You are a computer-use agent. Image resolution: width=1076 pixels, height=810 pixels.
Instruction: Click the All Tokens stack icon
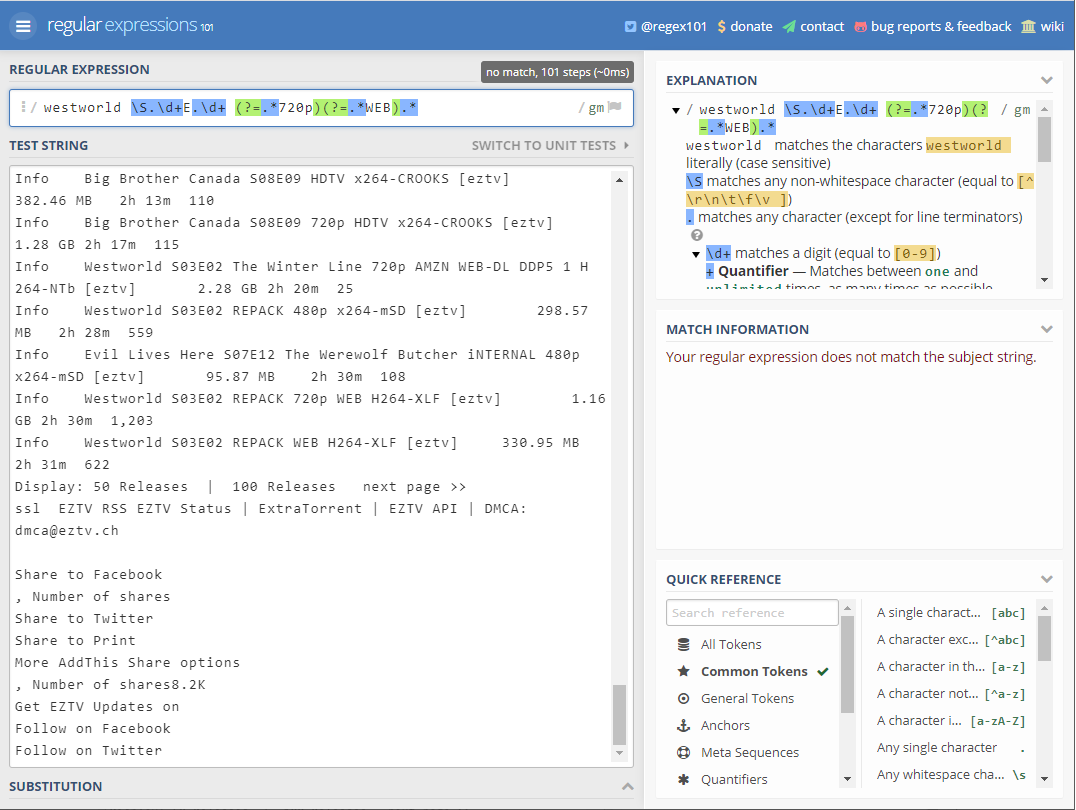pyautogui.click(x=683, y=645)
